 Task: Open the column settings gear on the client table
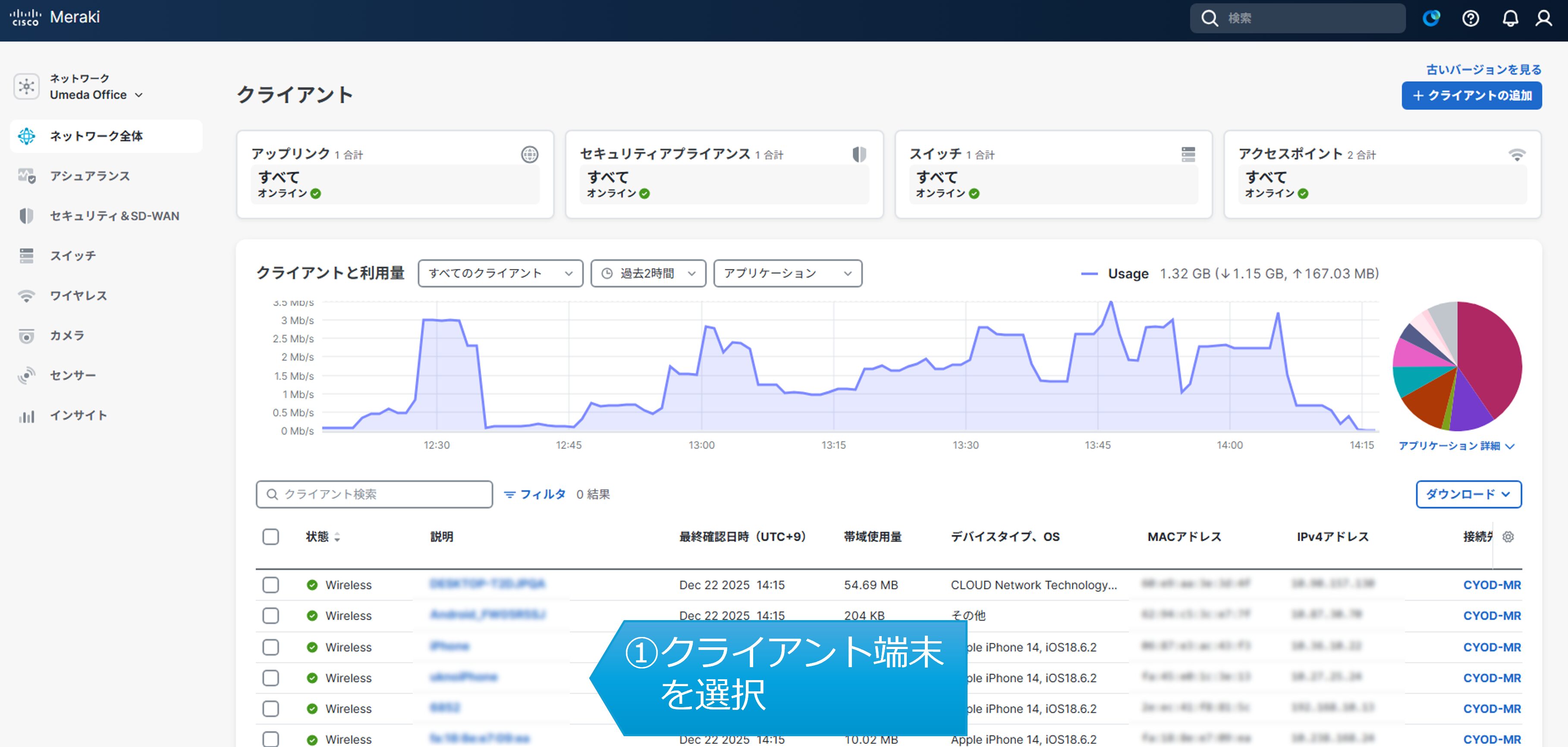click(1508, 537)
